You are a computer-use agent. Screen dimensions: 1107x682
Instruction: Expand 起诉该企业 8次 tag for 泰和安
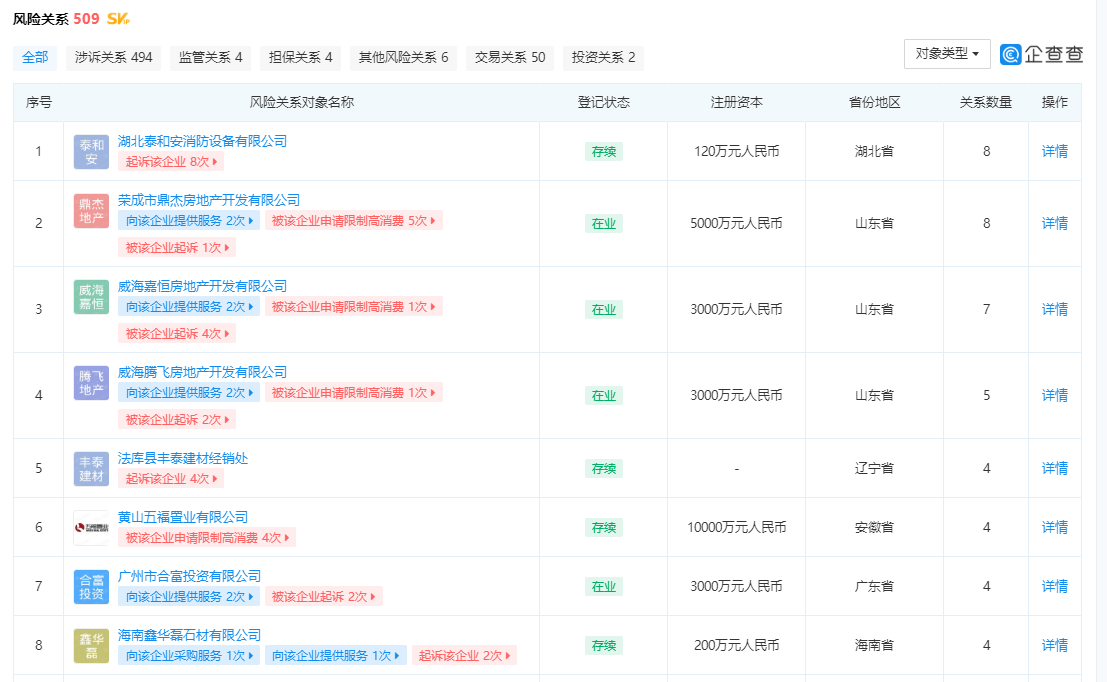171,162
